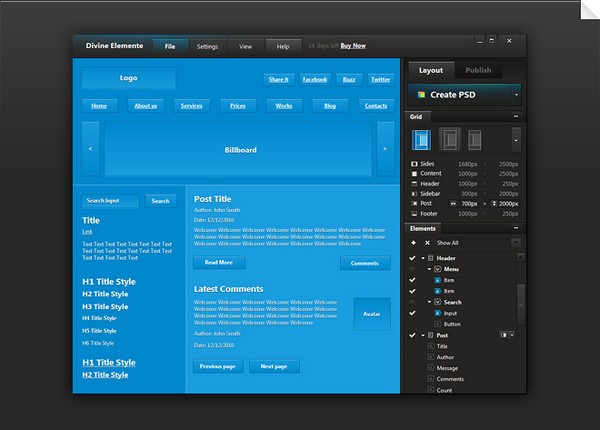Open the Settings menu
600x430 pixels.
tap(207, 46)
